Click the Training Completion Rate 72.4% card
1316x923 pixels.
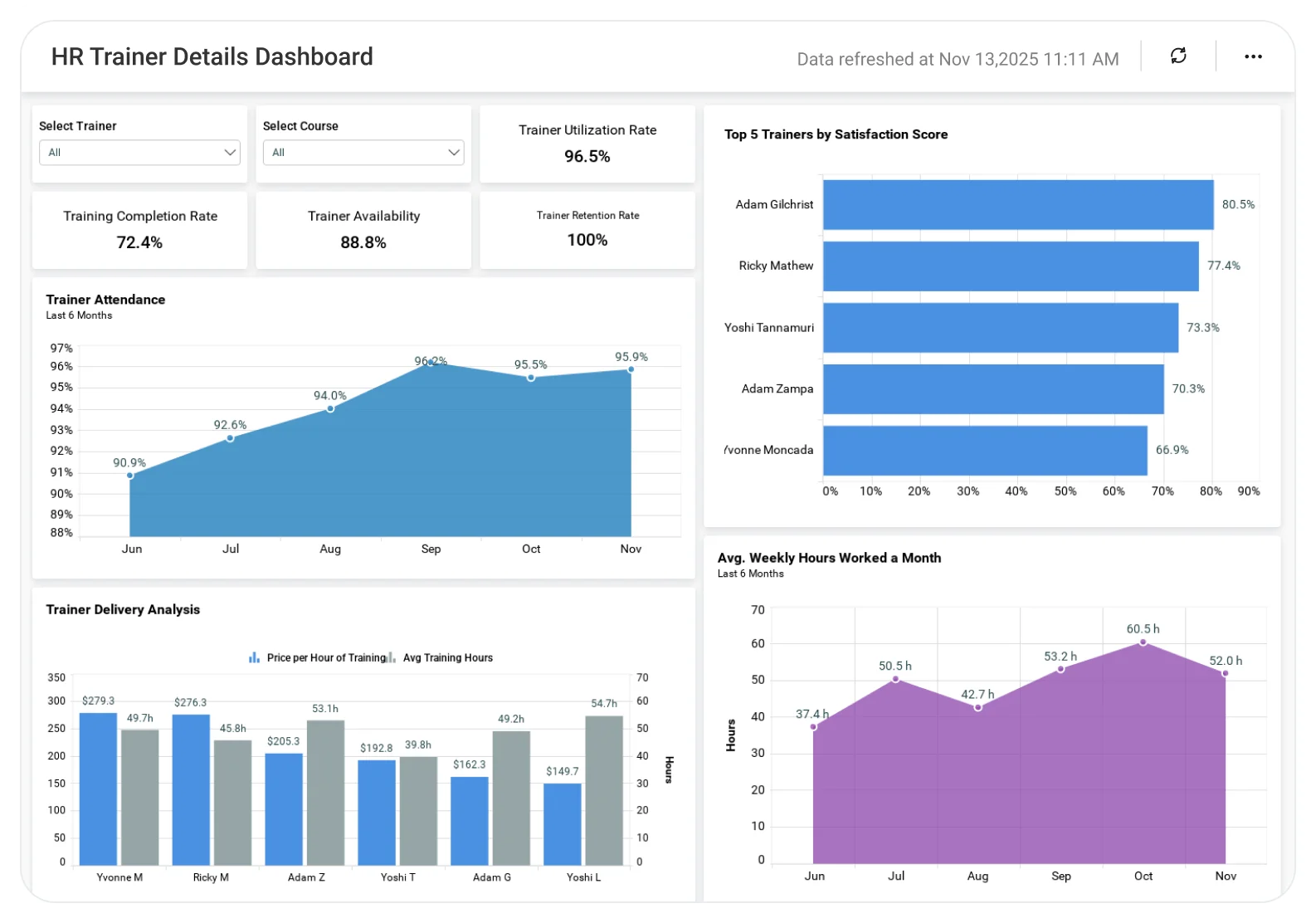tap(139, 230)
